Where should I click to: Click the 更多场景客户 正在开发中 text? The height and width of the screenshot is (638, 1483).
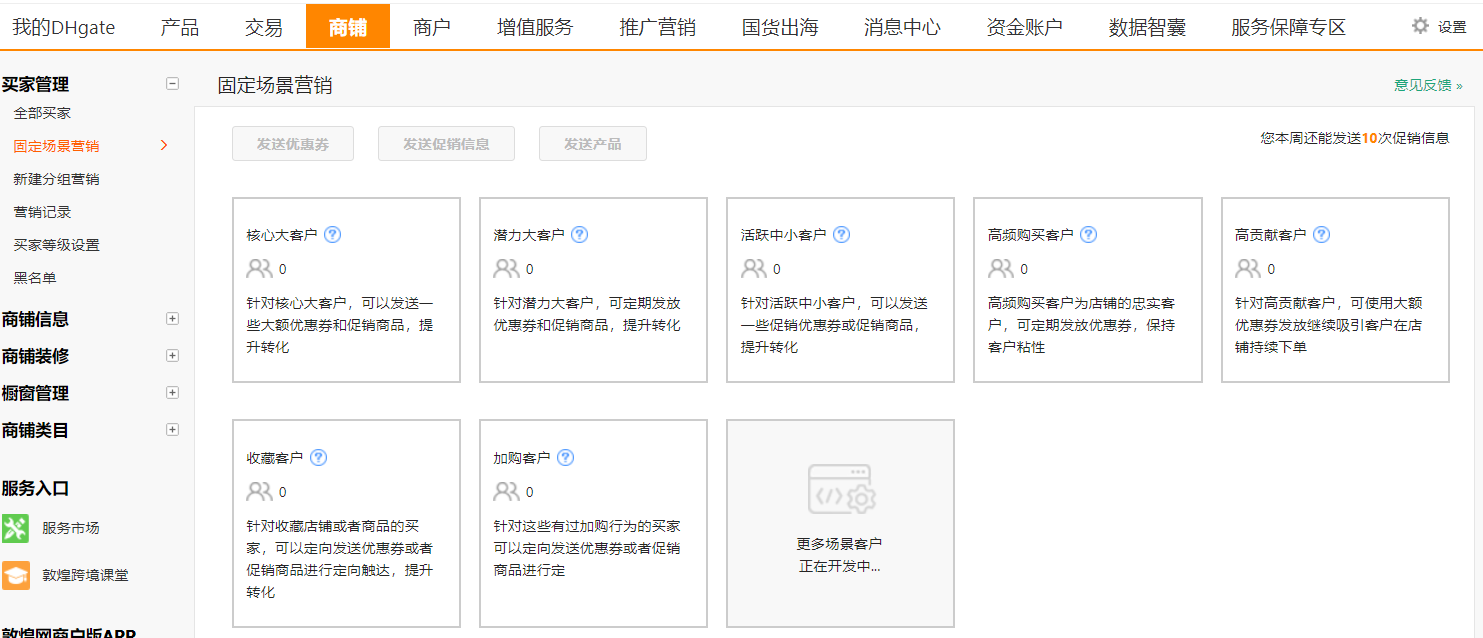click(x=840, y=555)
